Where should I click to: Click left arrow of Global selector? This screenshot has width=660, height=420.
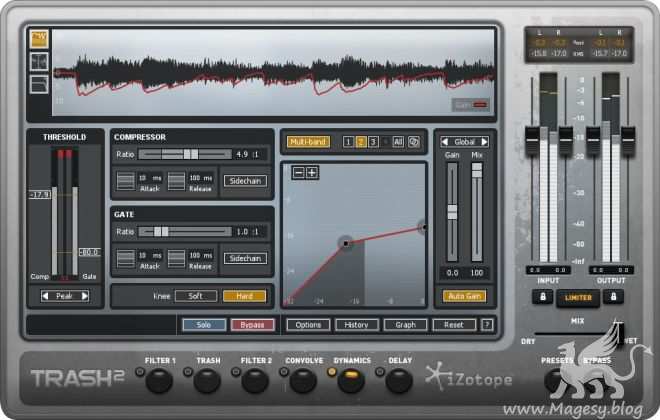point(444,142)
